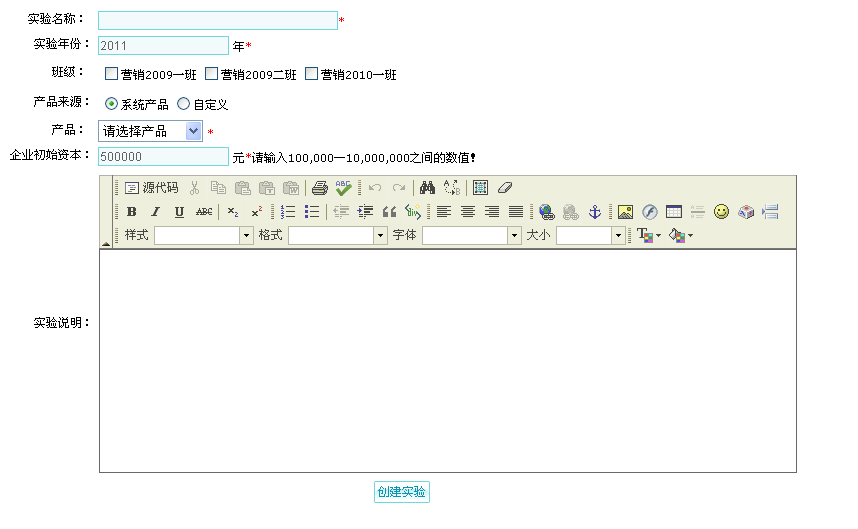The height and width of the screenshot is (529, 858).
Task: Collapse the editor toolbar with small arrow
Action: [x=106, y=243]
